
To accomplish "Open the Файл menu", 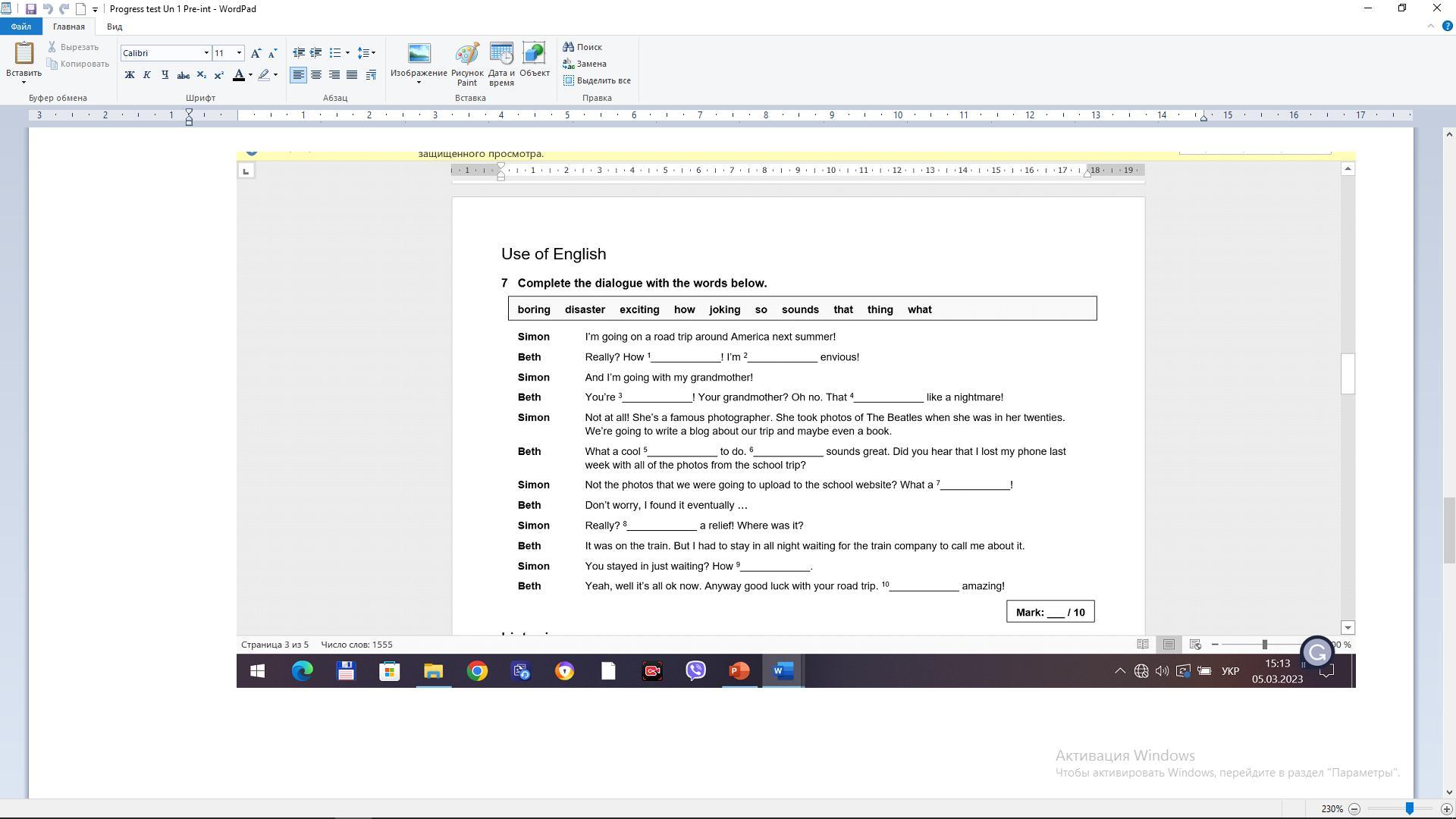I will coord(21,27).
